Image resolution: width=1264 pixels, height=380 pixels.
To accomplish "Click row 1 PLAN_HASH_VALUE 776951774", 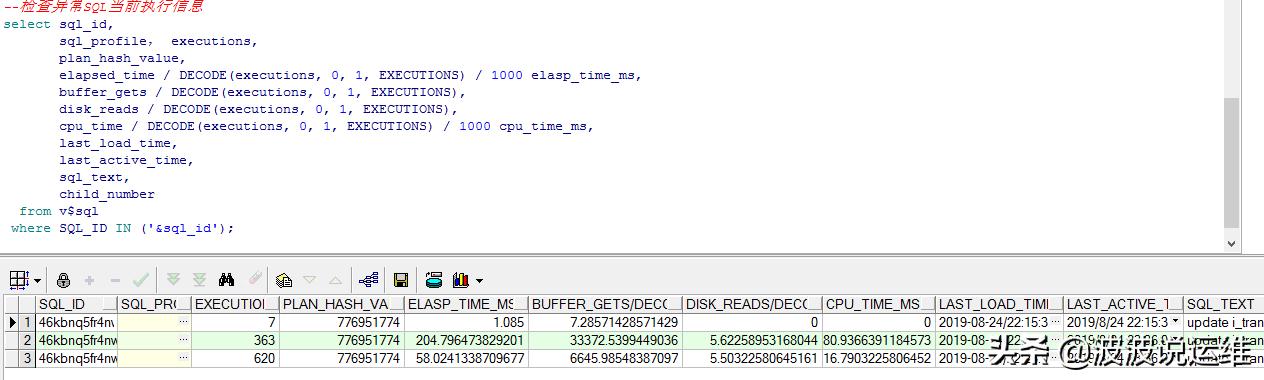I will tap(342, 322).
